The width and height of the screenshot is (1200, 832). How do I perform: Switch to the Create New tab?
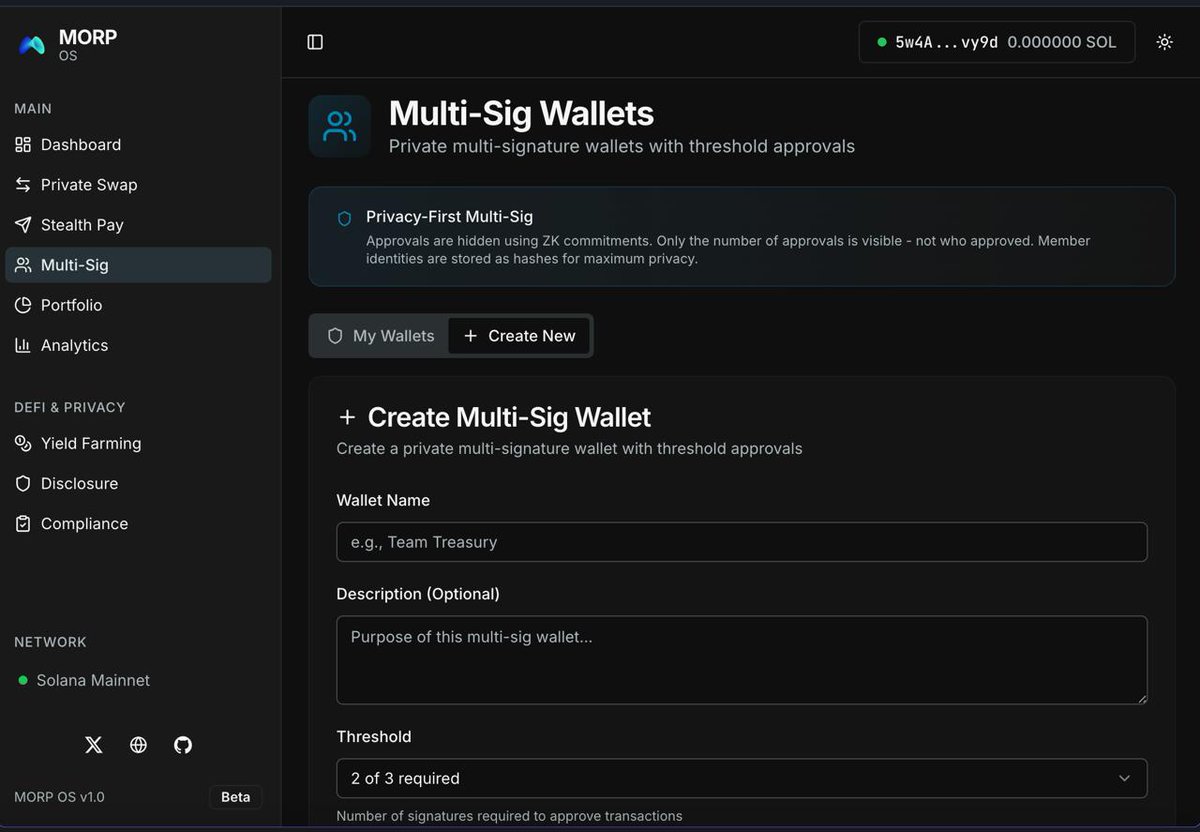[519, 336]
